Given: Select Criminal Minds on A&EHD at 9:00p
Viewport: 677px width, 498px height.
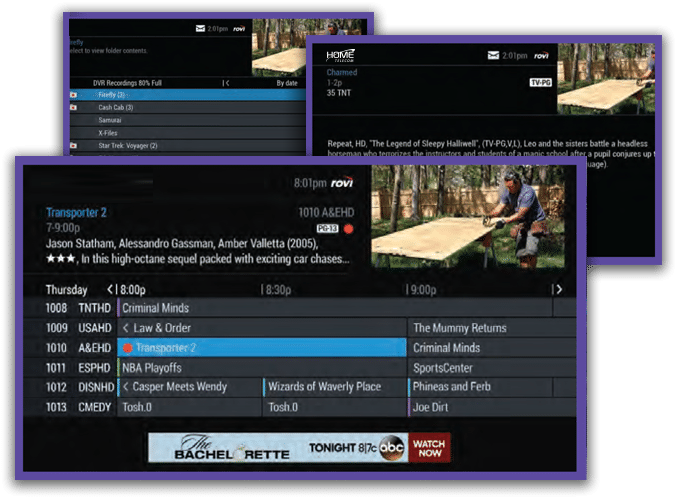Looking at the screenshot, I should [x=492, y=348].
